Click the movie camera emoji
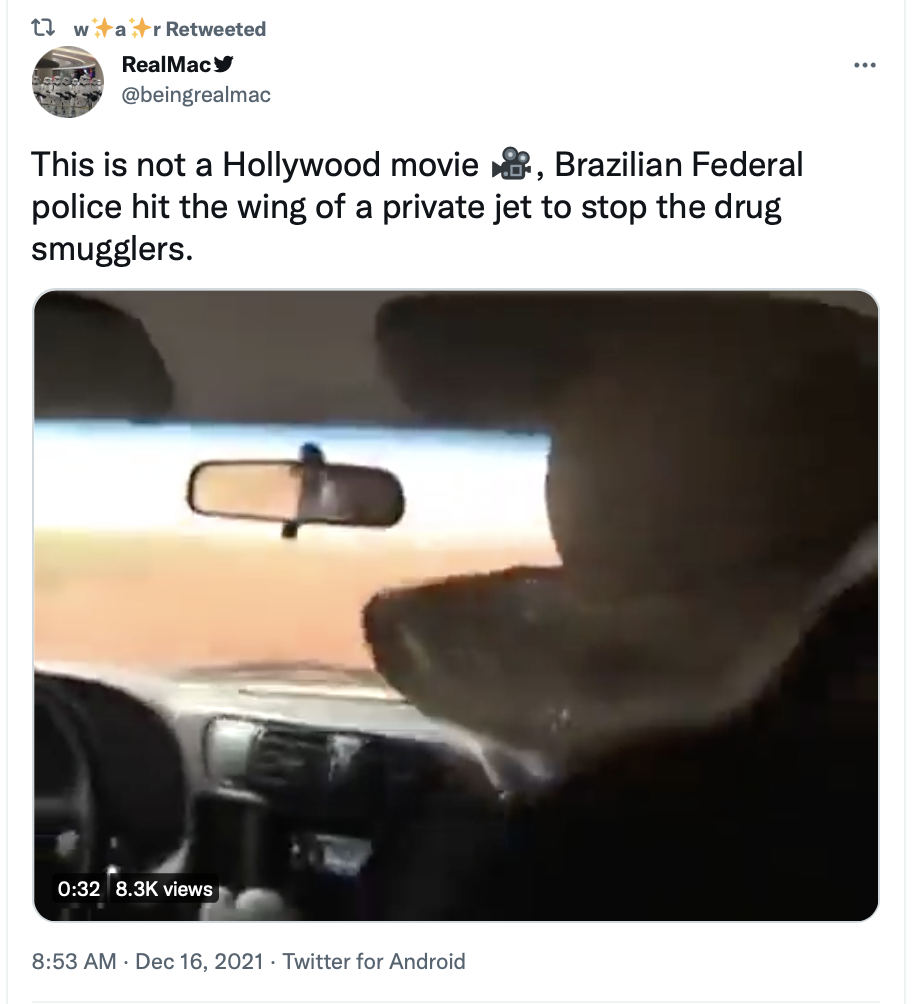 (x=511, y=165)
